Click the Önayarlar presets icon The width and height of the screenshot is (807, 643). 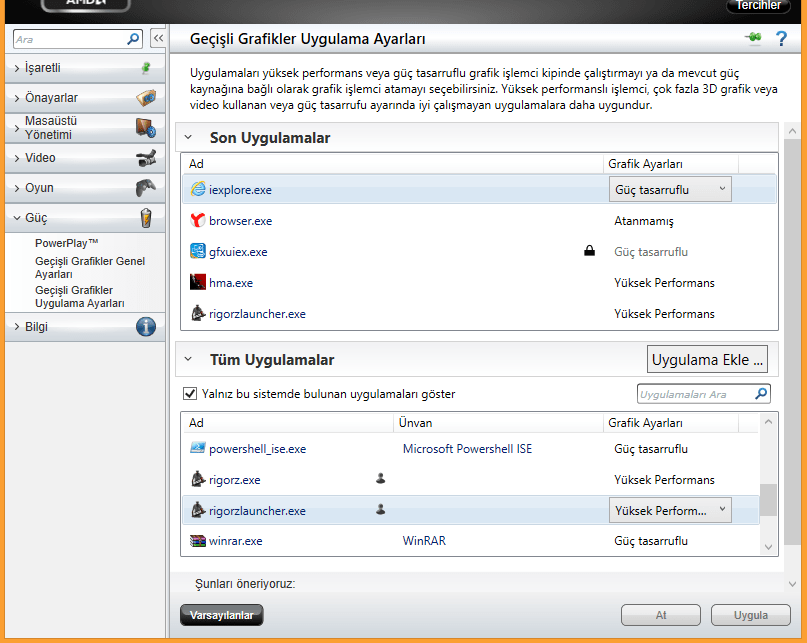146,97
